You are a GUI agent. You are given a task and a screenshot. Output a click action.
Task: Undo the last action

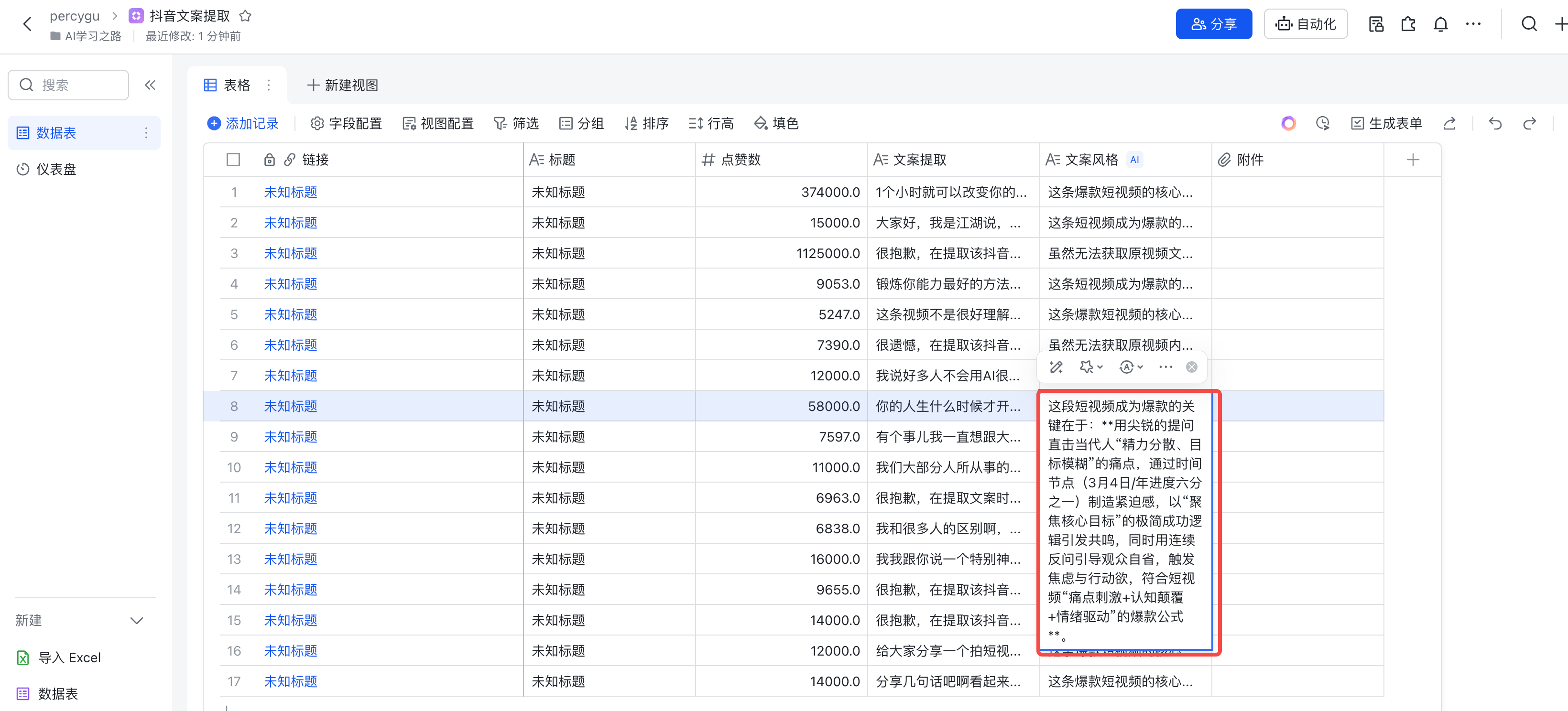click(x=1495, y=123)
